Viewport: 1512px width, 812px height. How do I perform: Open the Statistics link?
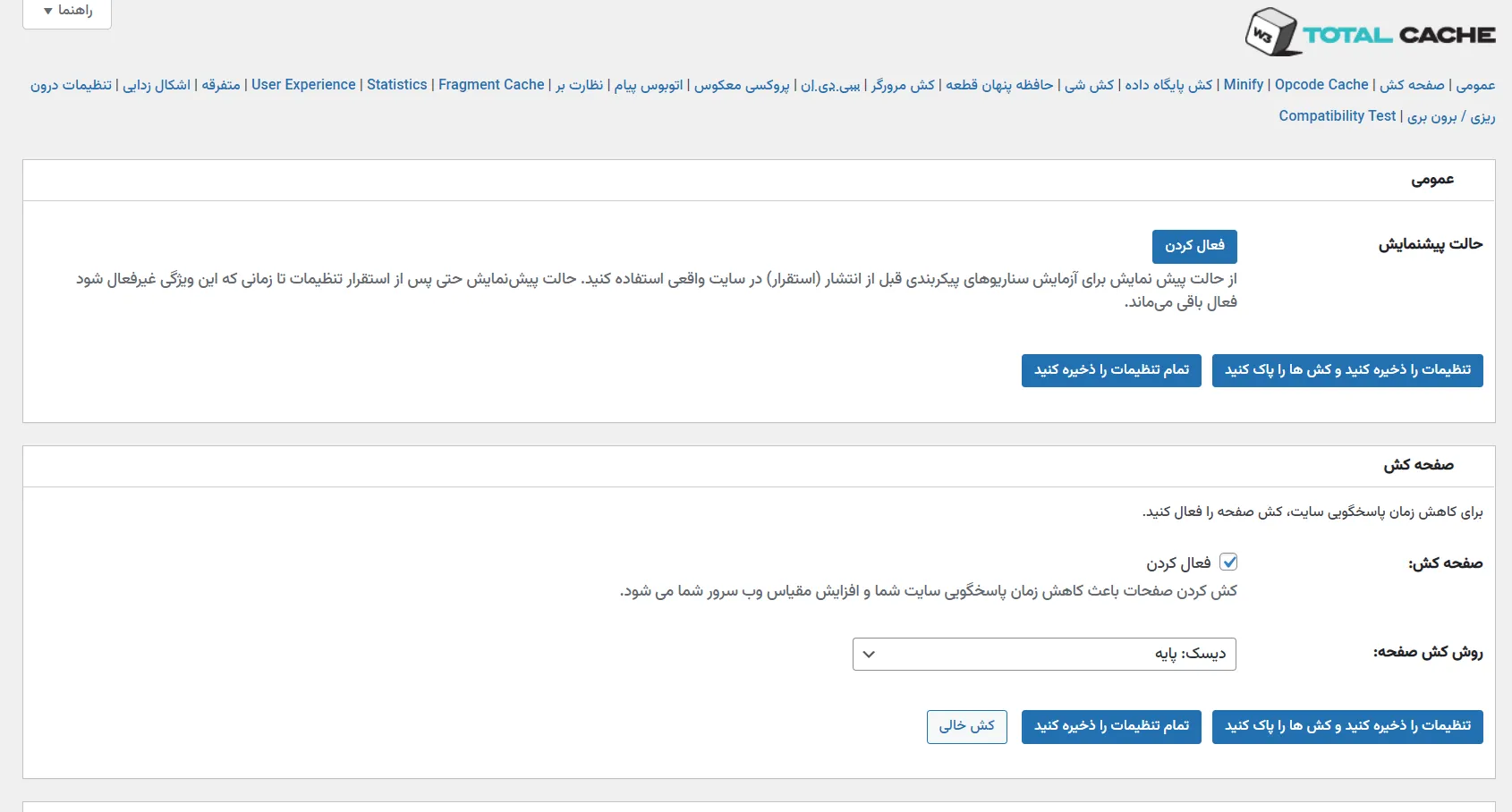click(x=397, y=85)
